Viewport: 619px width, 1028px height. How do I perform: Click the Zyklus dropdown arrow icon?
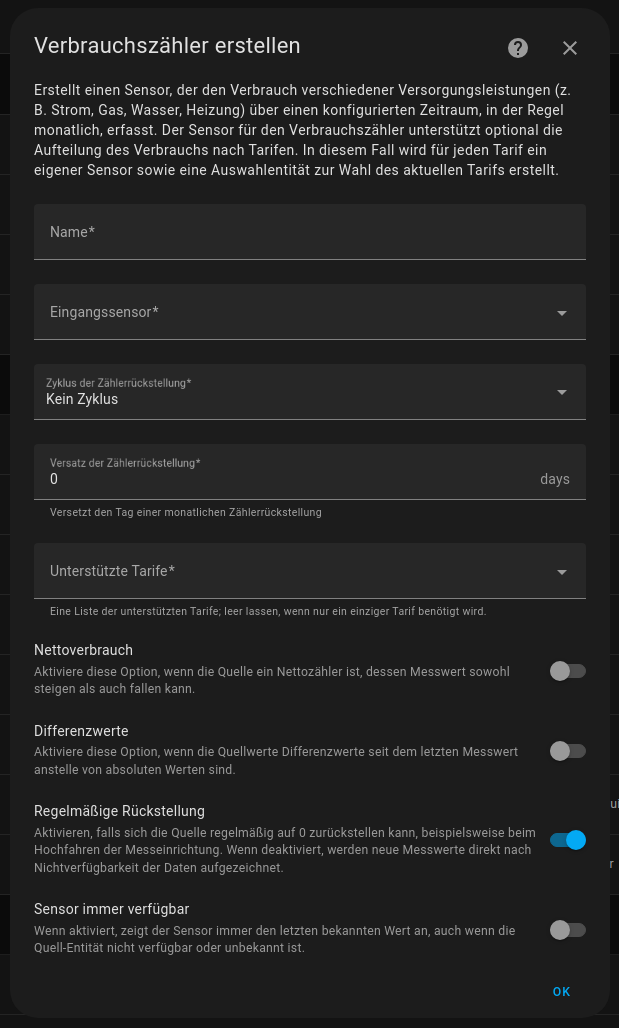562,392
